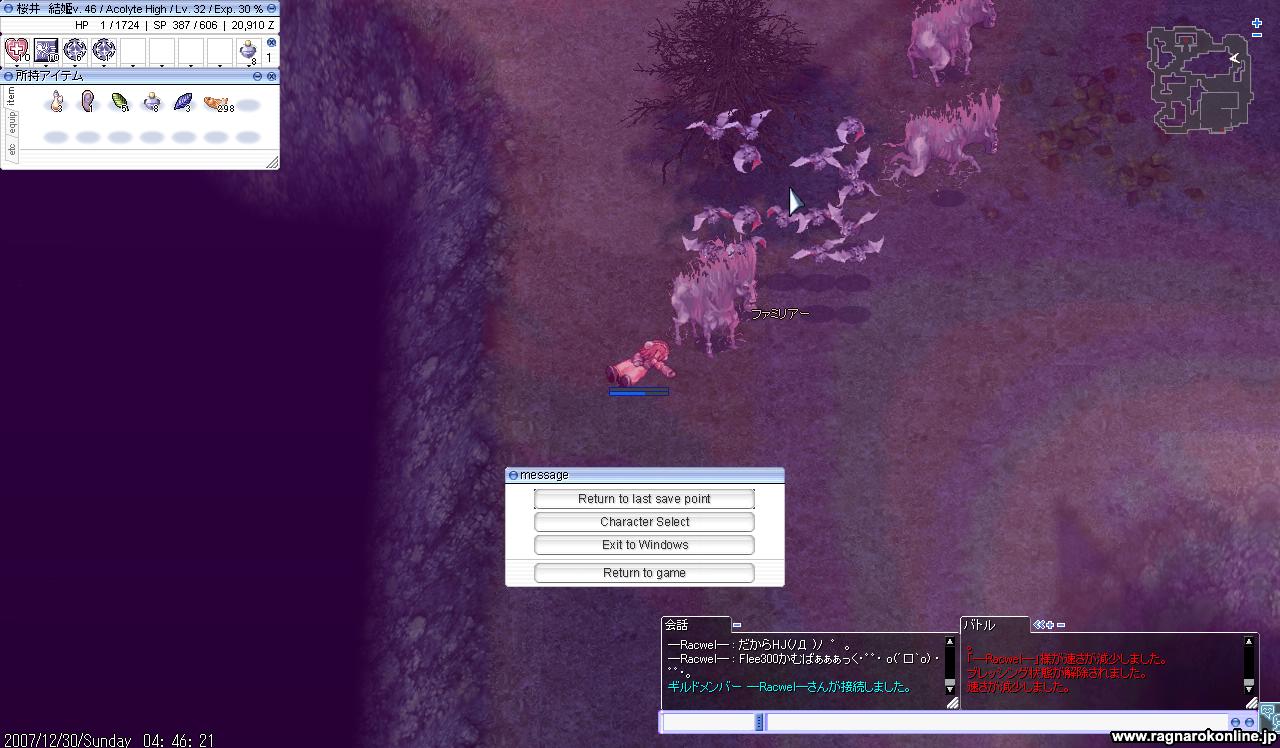The image size is (1280, 748).
Task: Minimize the character status window
Action: (271, 8)
